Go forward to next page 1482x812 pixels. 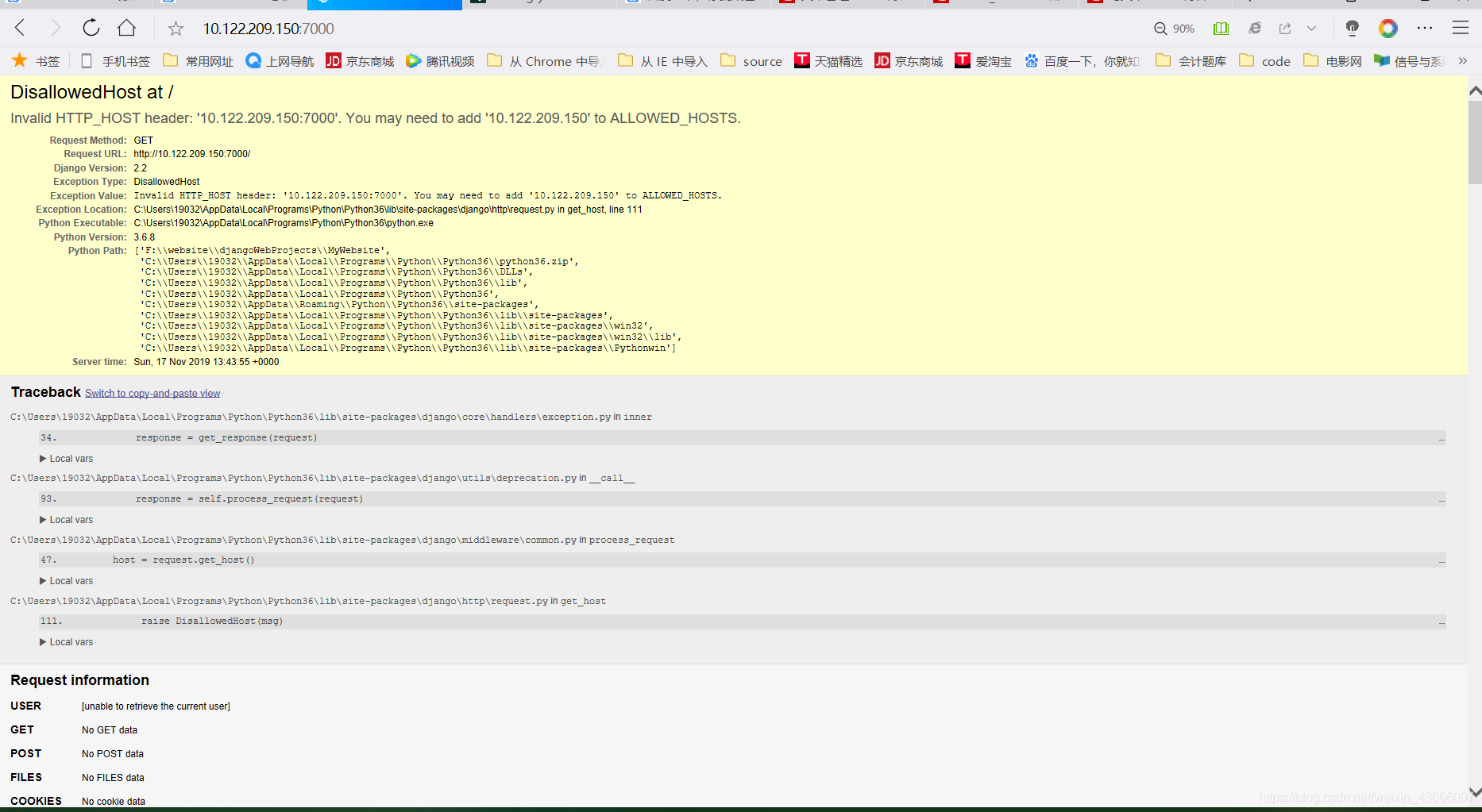coord(55,29)
